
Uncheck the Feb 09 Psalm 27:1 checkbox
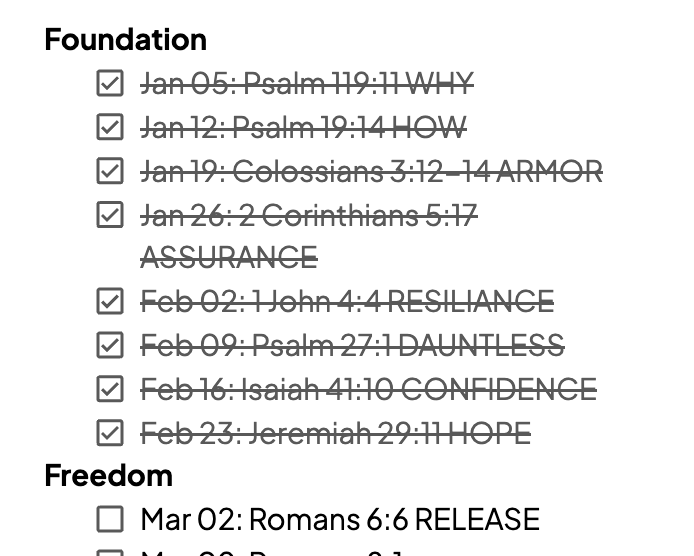pyautogui.click(x=110, y=345)
